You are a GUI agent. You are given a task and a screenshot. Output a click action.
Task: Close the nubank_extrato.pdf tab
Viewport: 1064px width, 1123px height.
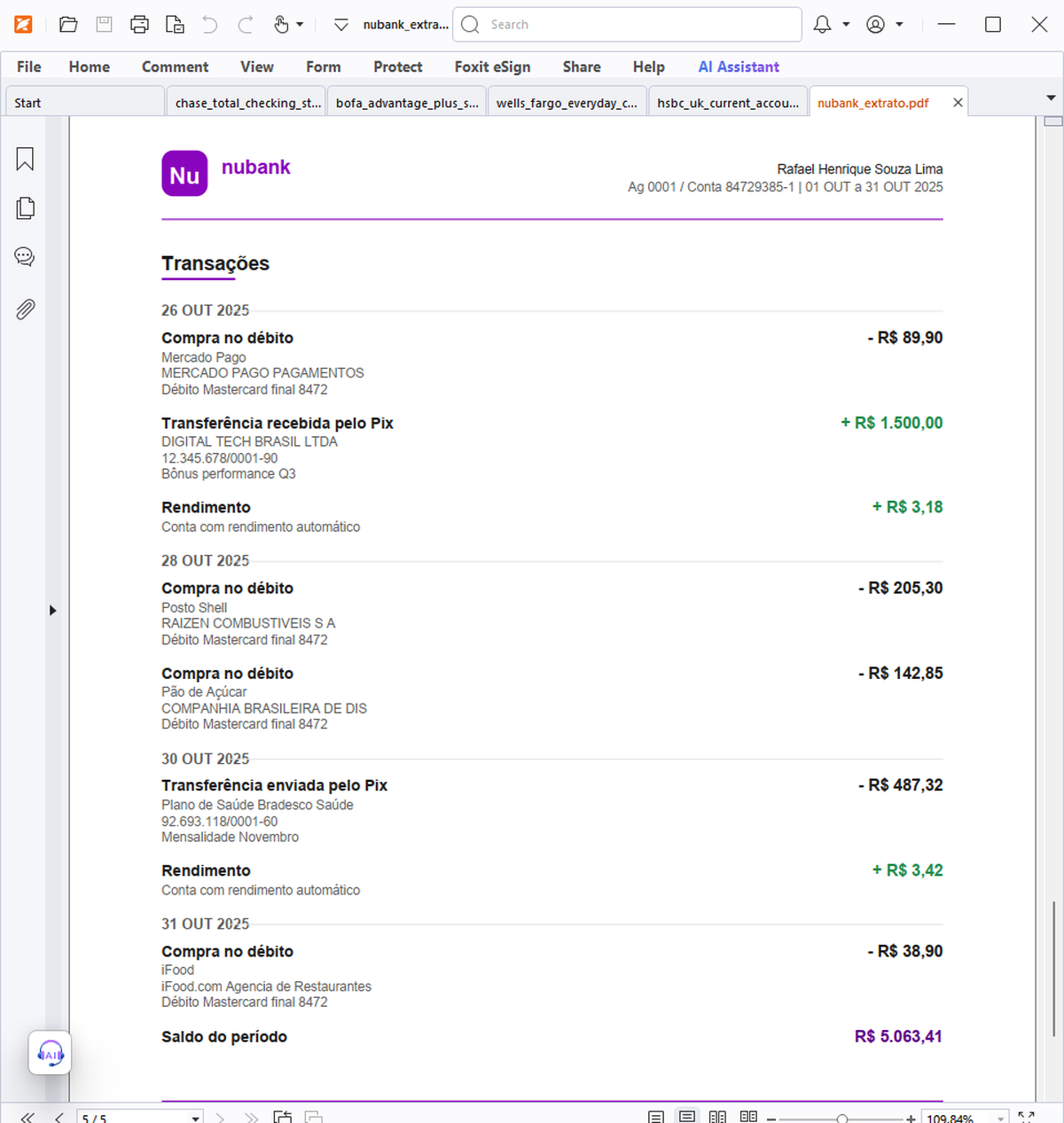958,103
